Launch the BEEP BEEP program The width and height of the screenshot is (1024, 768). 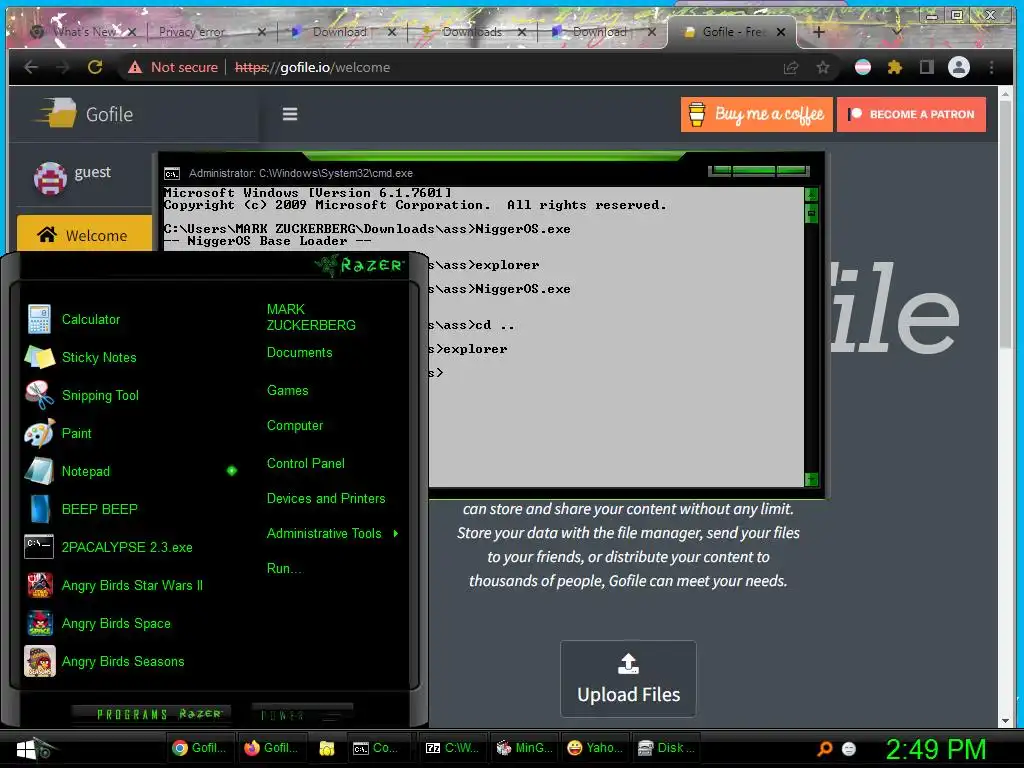(82, 509)
